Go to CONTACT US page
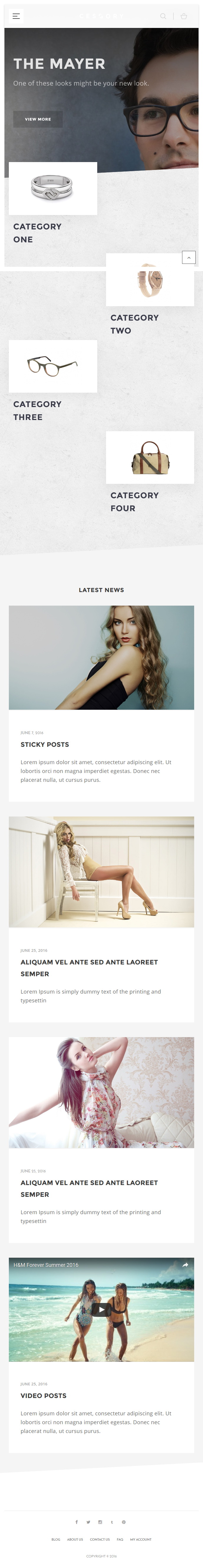 (100, 1539)
